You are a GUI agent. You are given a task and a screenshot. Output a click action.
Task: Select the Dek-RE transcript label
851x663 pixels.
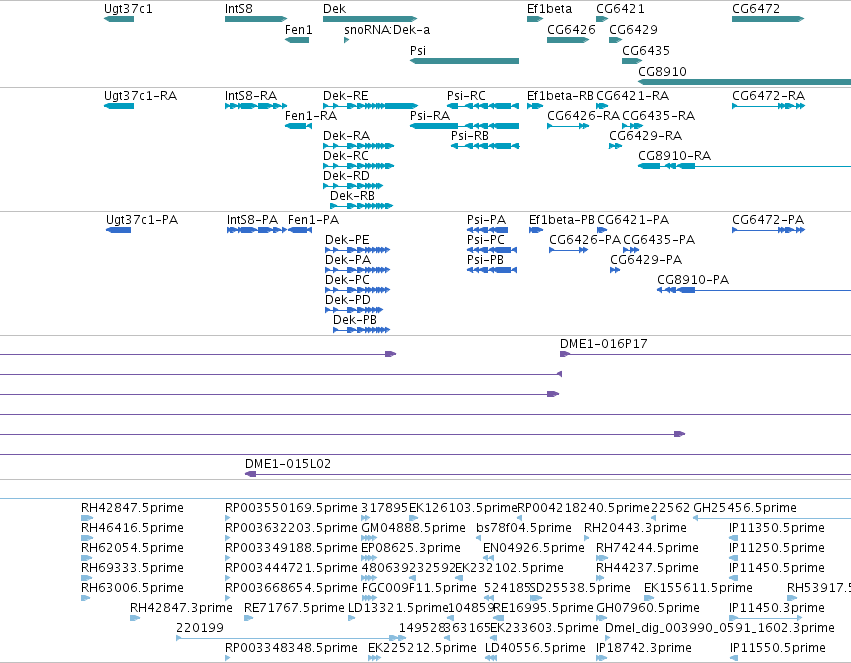[x=346, y=96]
